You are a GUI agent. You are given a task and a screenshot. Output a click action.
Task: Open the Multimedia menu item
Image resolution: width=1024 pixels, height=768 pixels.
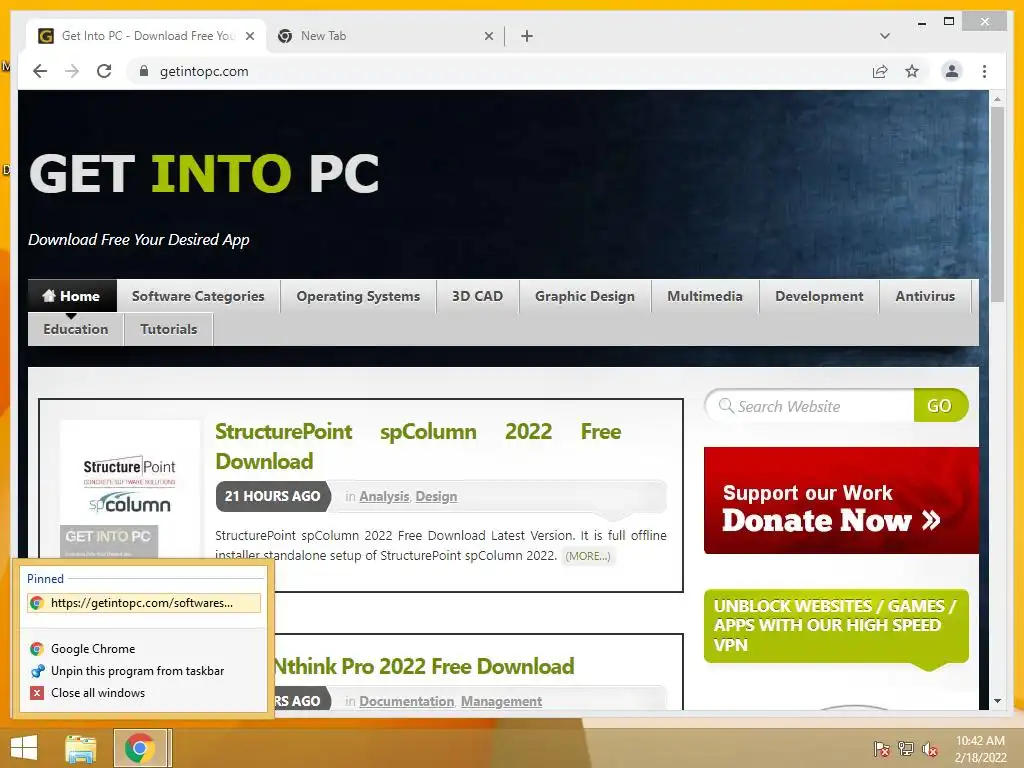click(x=705, y=296)
